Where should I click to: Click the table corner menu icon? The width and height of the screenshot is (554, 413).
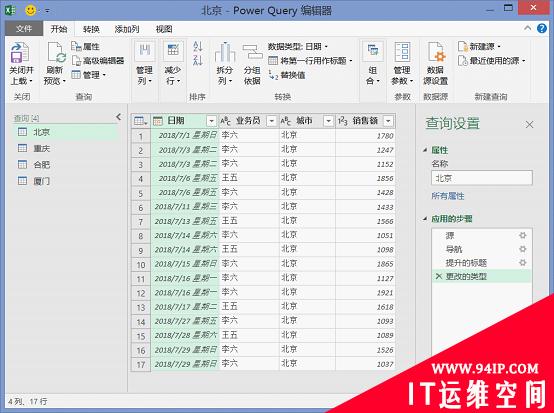tap(141, 121)
